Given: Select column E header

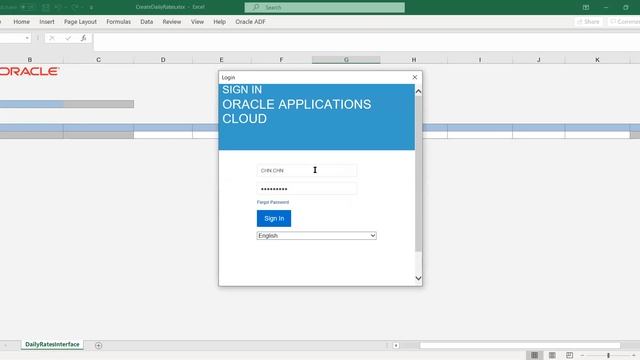Looking at the screenshot, I should [222, 60].
